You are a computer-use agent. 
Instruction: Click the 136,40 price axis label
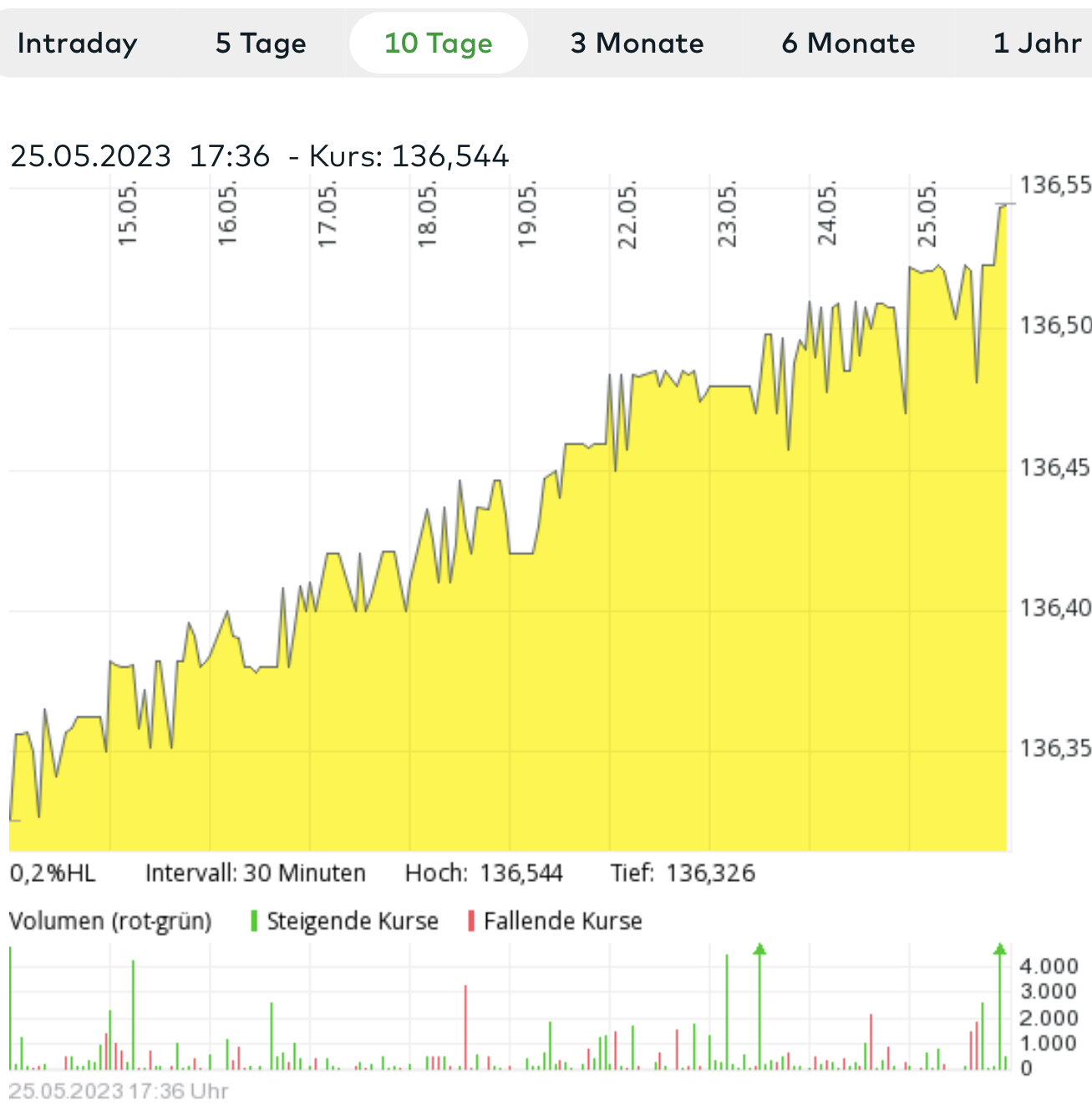(1055, 608)
